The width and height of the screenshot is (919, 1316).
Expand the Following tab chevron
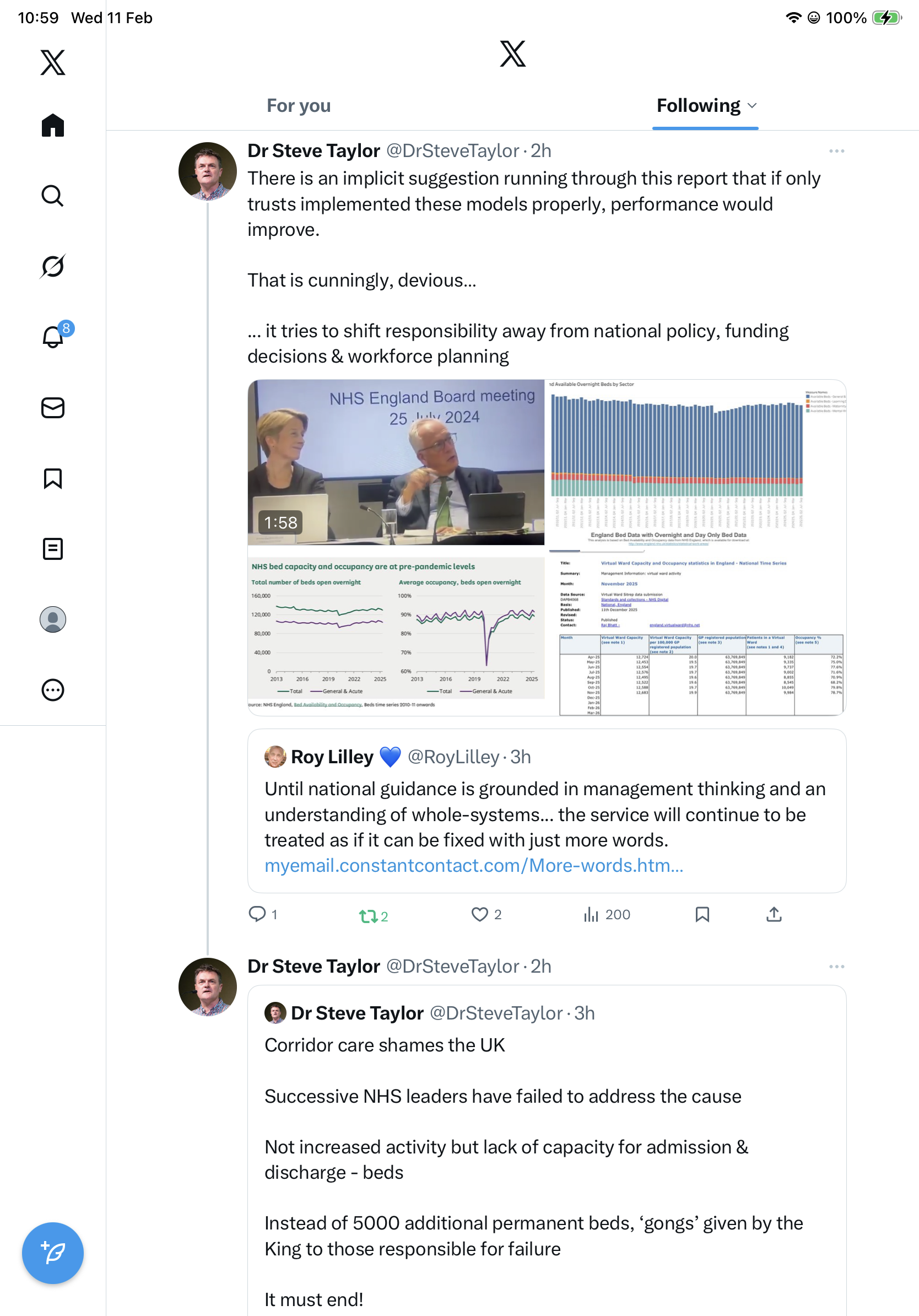(x=752, y=106)
